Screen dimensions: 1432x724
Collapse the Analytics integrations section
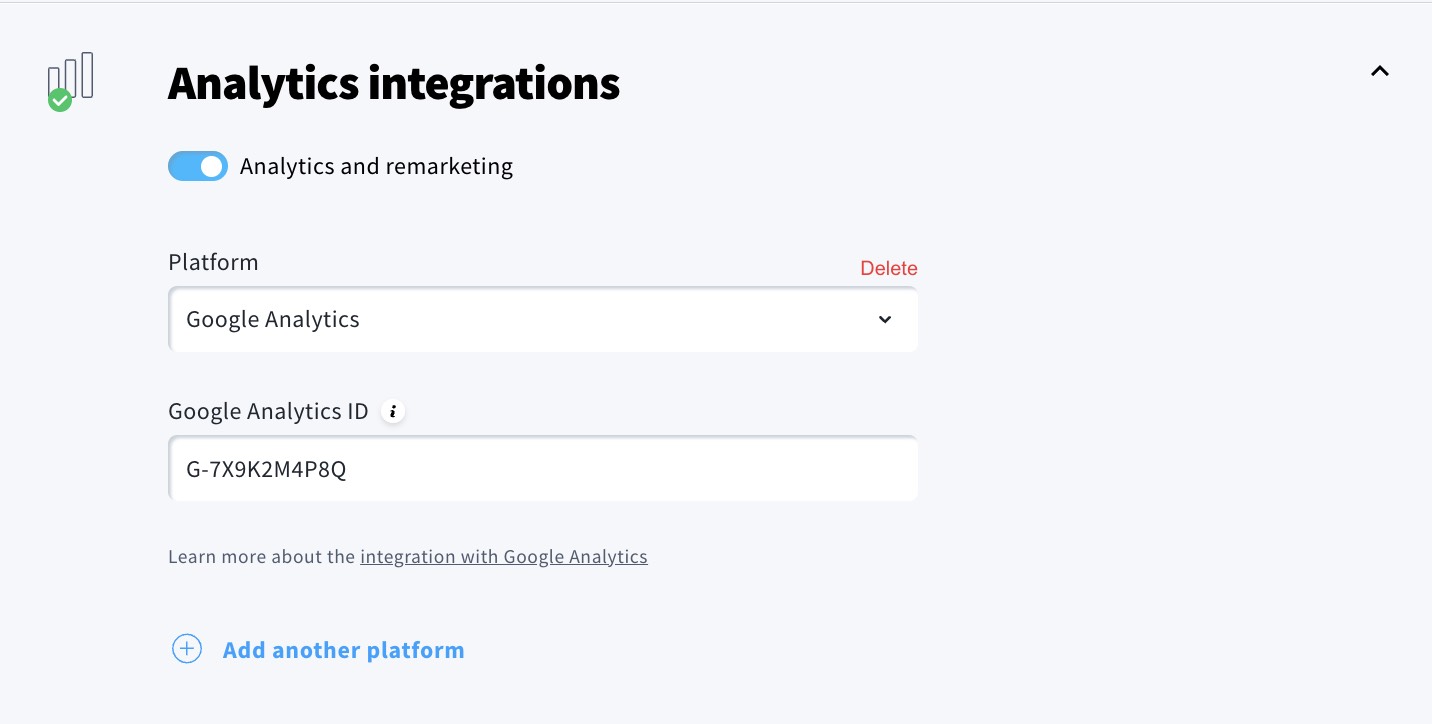pyautogui.click(x=1380, y=71)
